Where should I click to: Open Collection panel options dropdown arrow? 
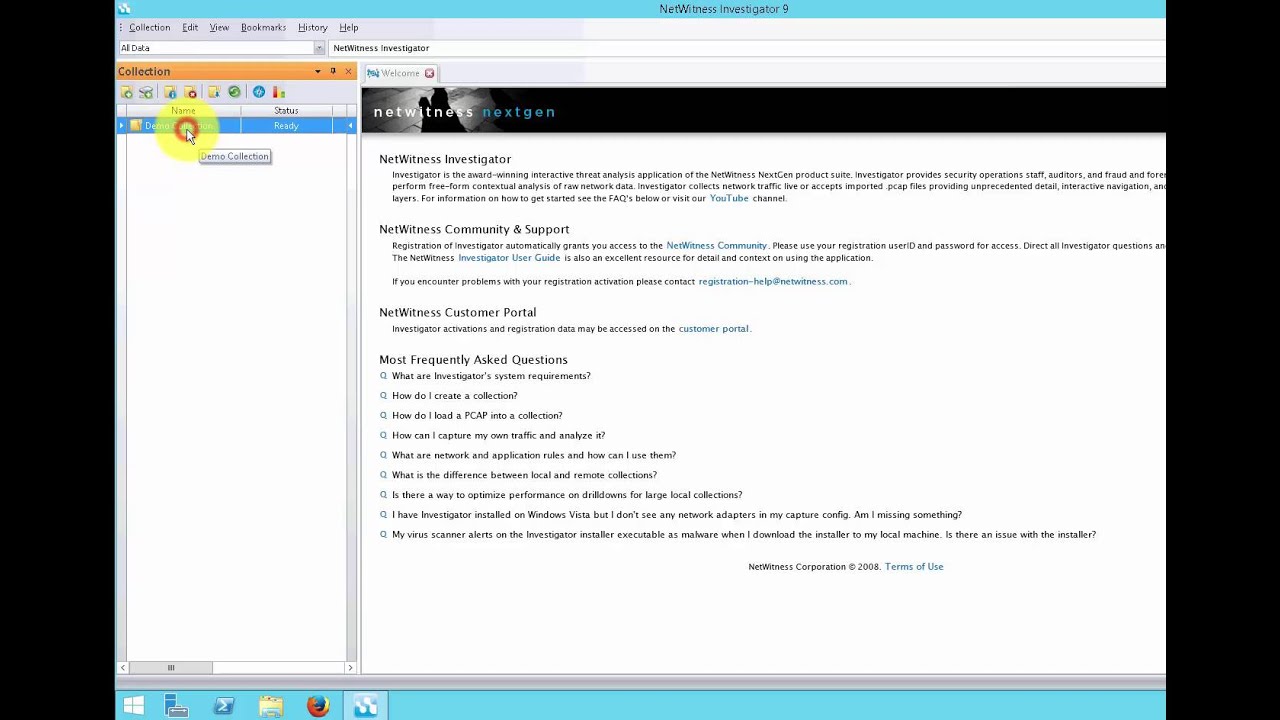[318, 71]
